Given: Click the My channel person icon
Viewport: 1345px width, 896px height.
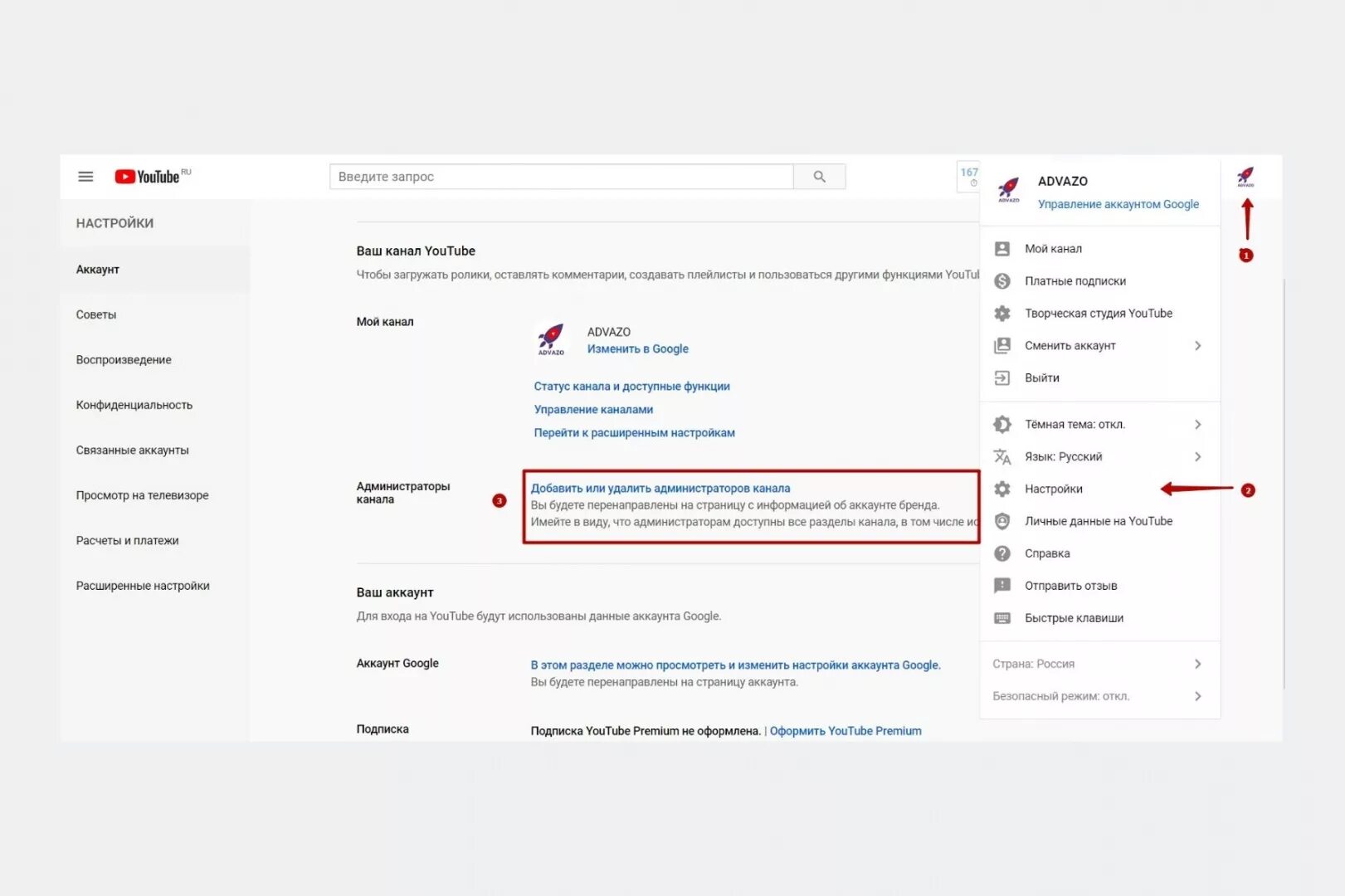Looking at the screenshot, I should tap(1002, 249).
